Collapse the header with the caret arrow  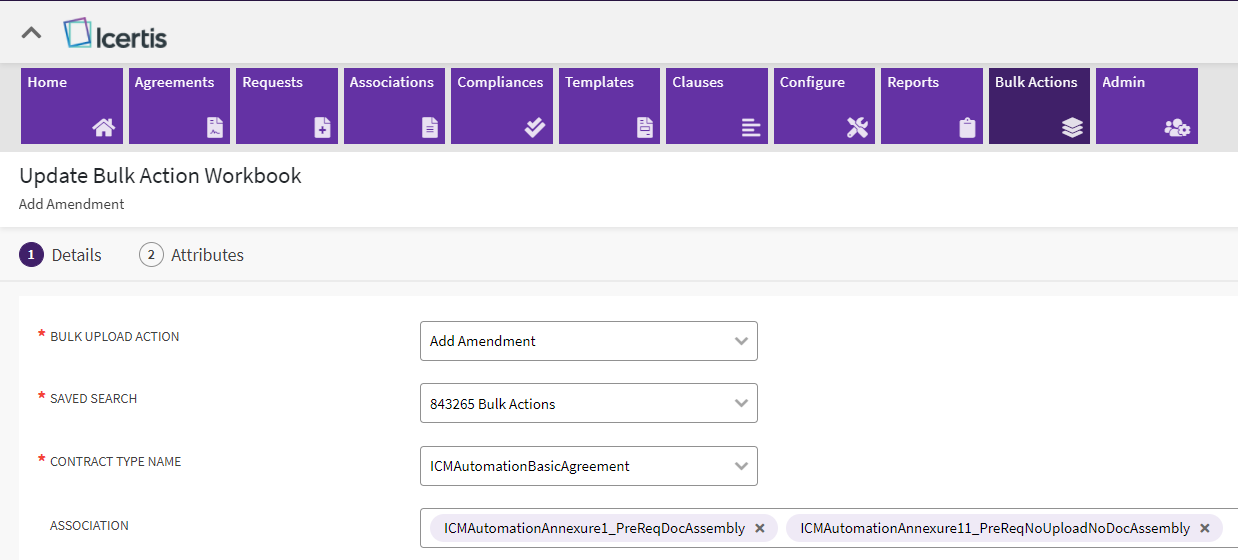[32, 33]
